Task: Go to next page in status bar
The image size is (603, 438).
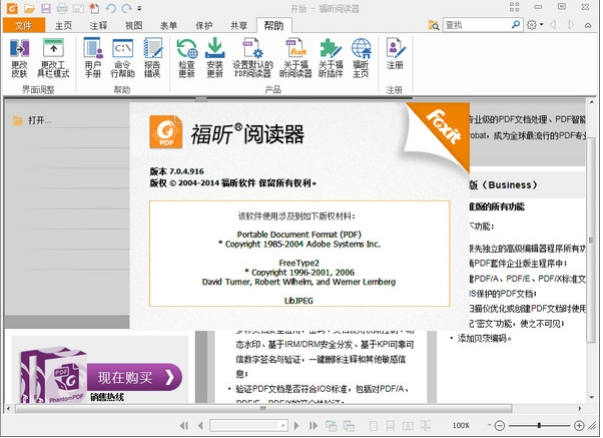Action: 296,426
